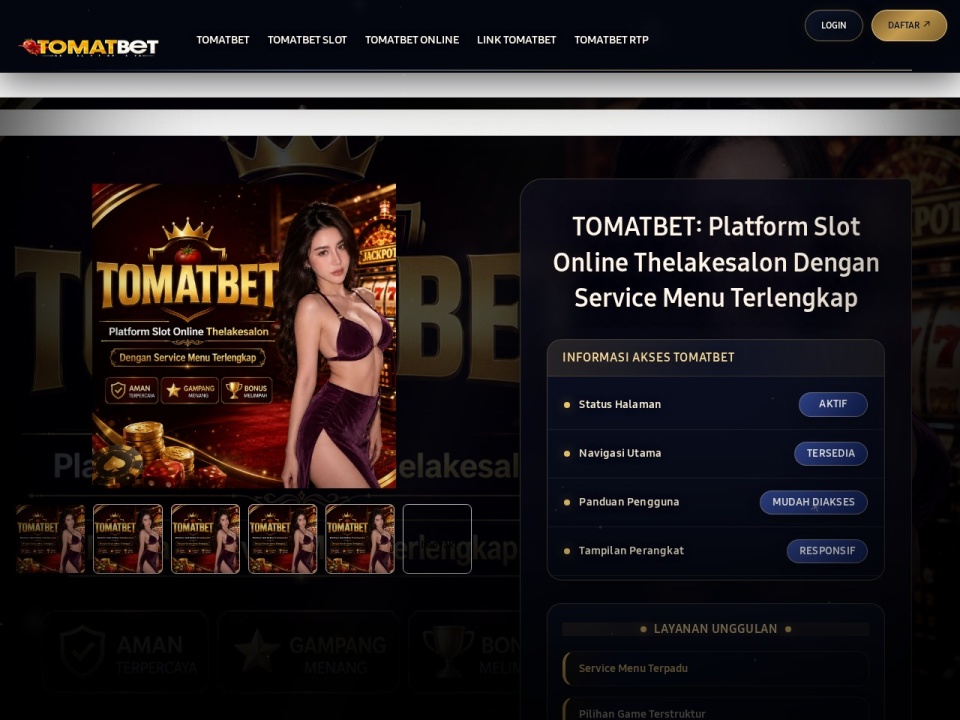This screenshot has height=720, width=960.
Task: Click the star GAMPANG MENANG icon below gallery
Action: click(257, 651)
